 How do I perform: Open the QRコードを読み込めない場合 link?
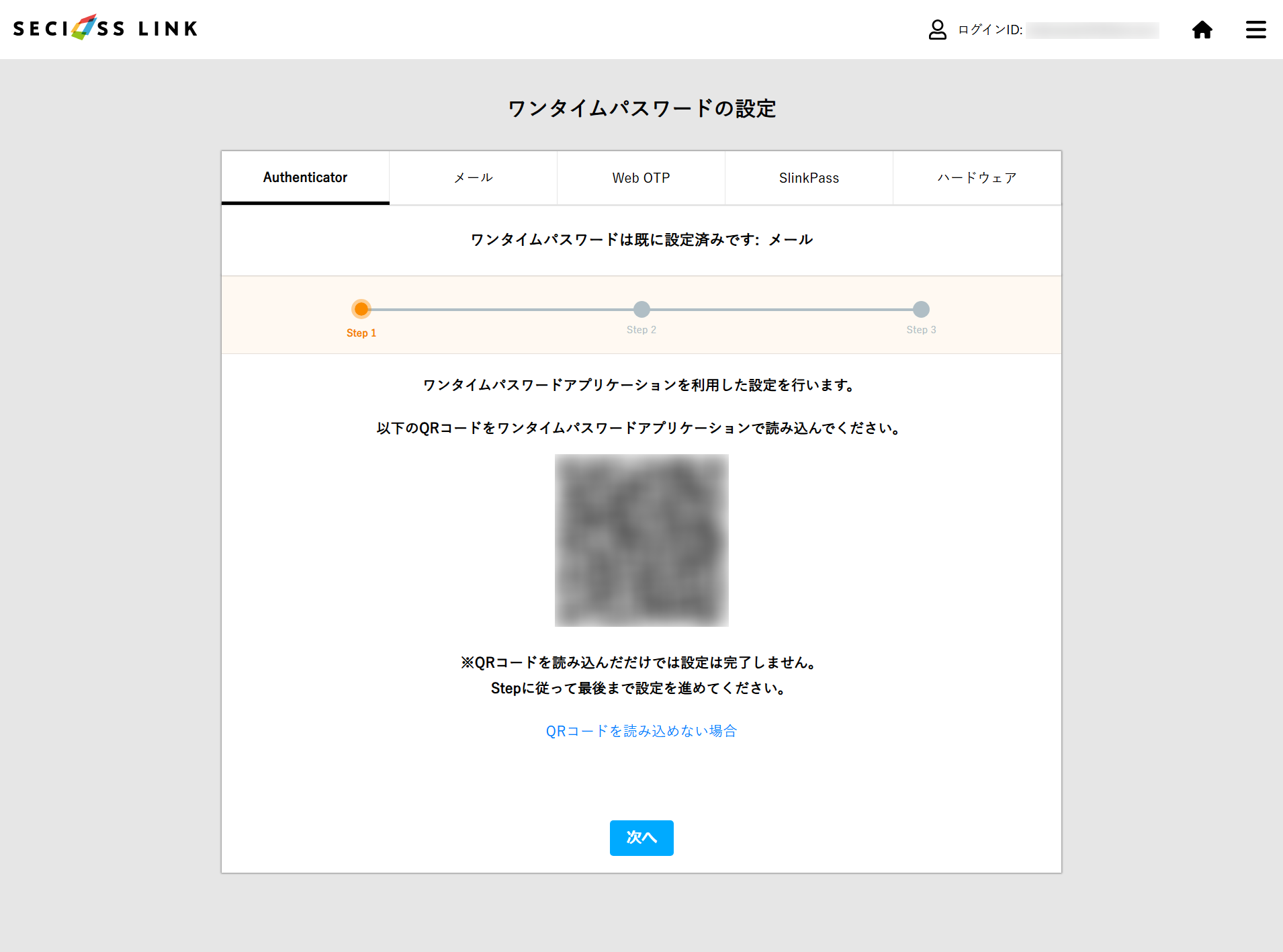click(641, 731)
